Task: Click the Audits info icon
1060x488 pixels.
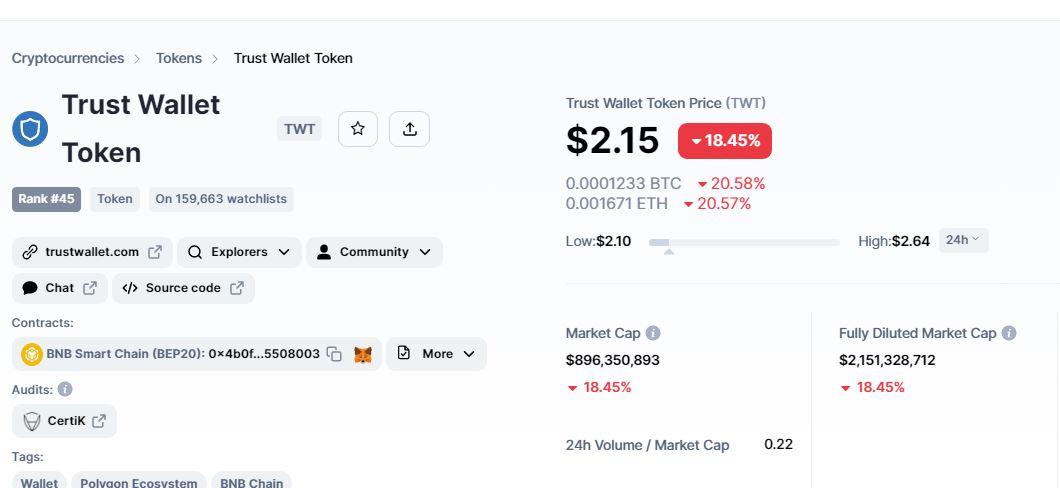Action: [x=65, y=389]
